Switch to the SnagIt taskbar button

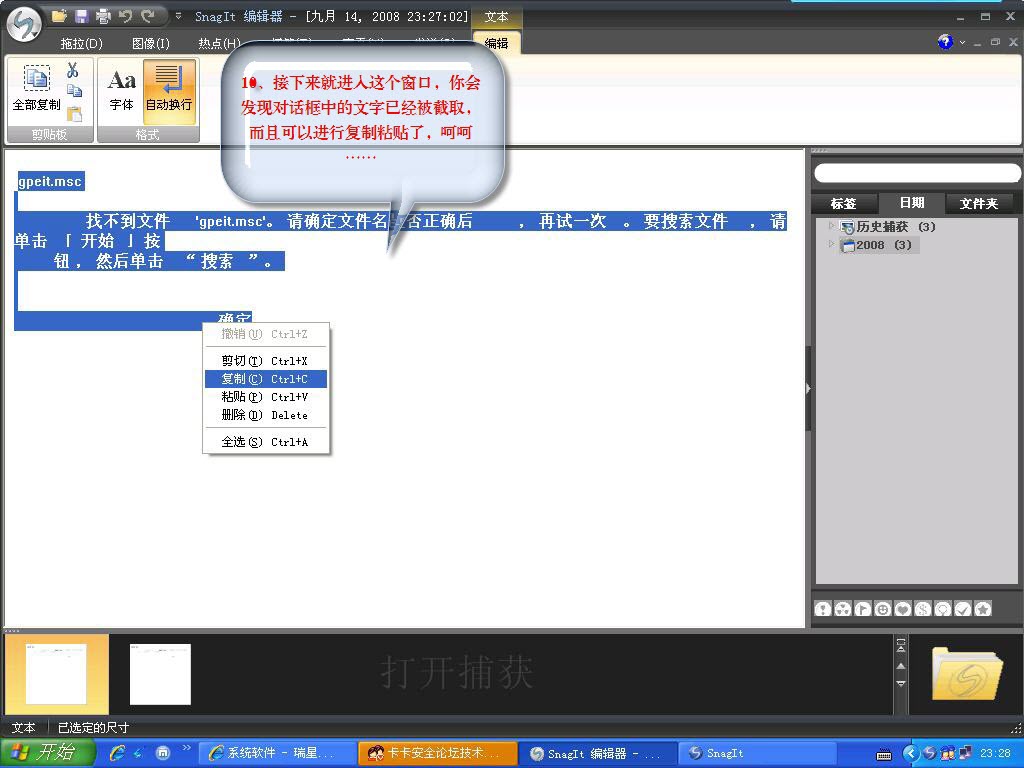click(758, 754)
